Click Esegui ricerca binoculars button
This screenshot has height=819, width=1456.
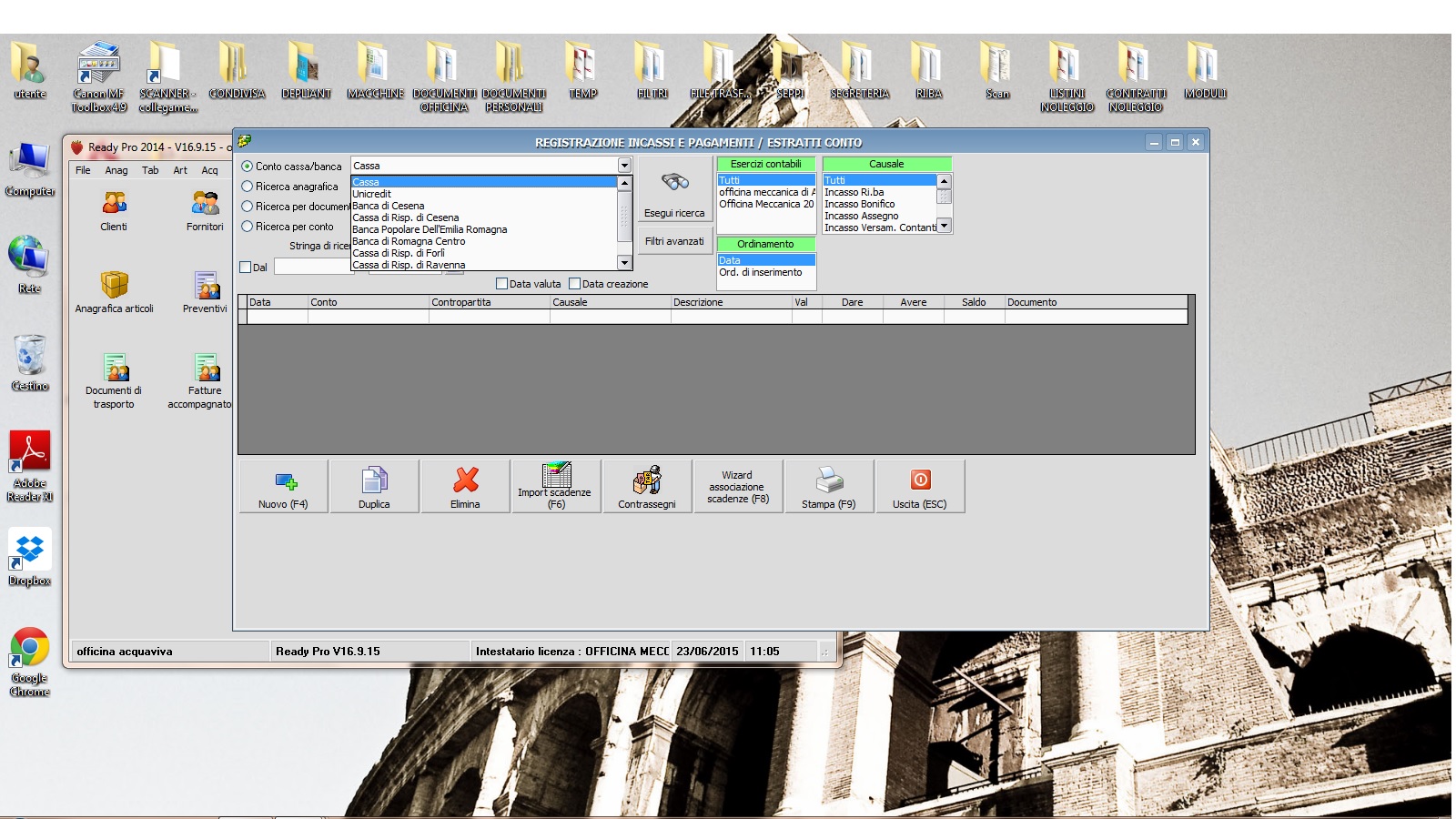point(674,189)
